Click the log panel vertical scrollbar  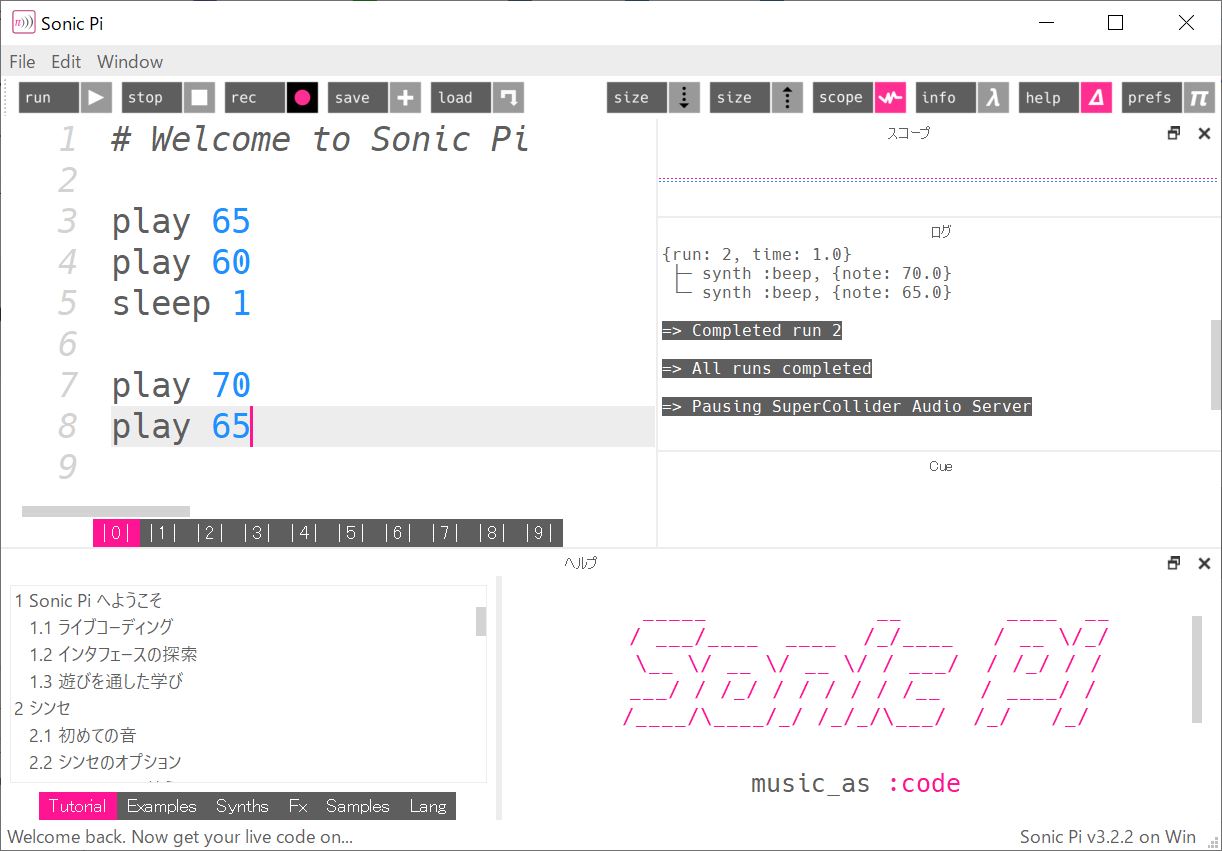(1215, 365)
